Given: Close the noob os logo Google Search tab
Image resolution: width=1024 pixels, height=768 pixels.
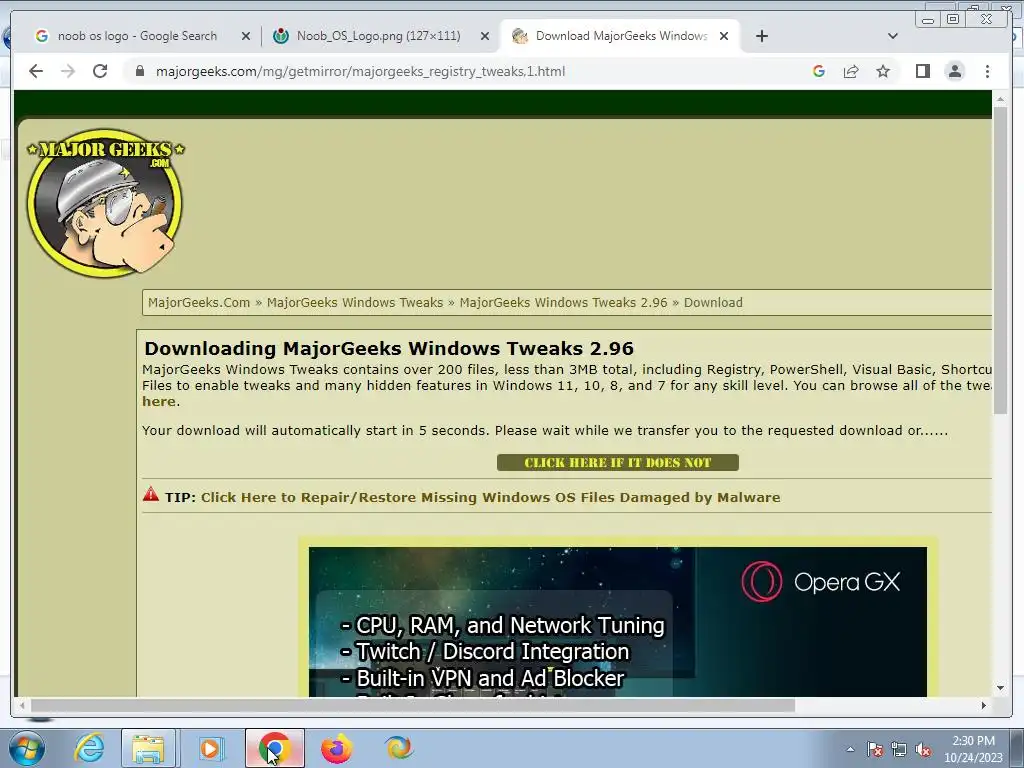Looking at the screenshot, I should 246,36.
